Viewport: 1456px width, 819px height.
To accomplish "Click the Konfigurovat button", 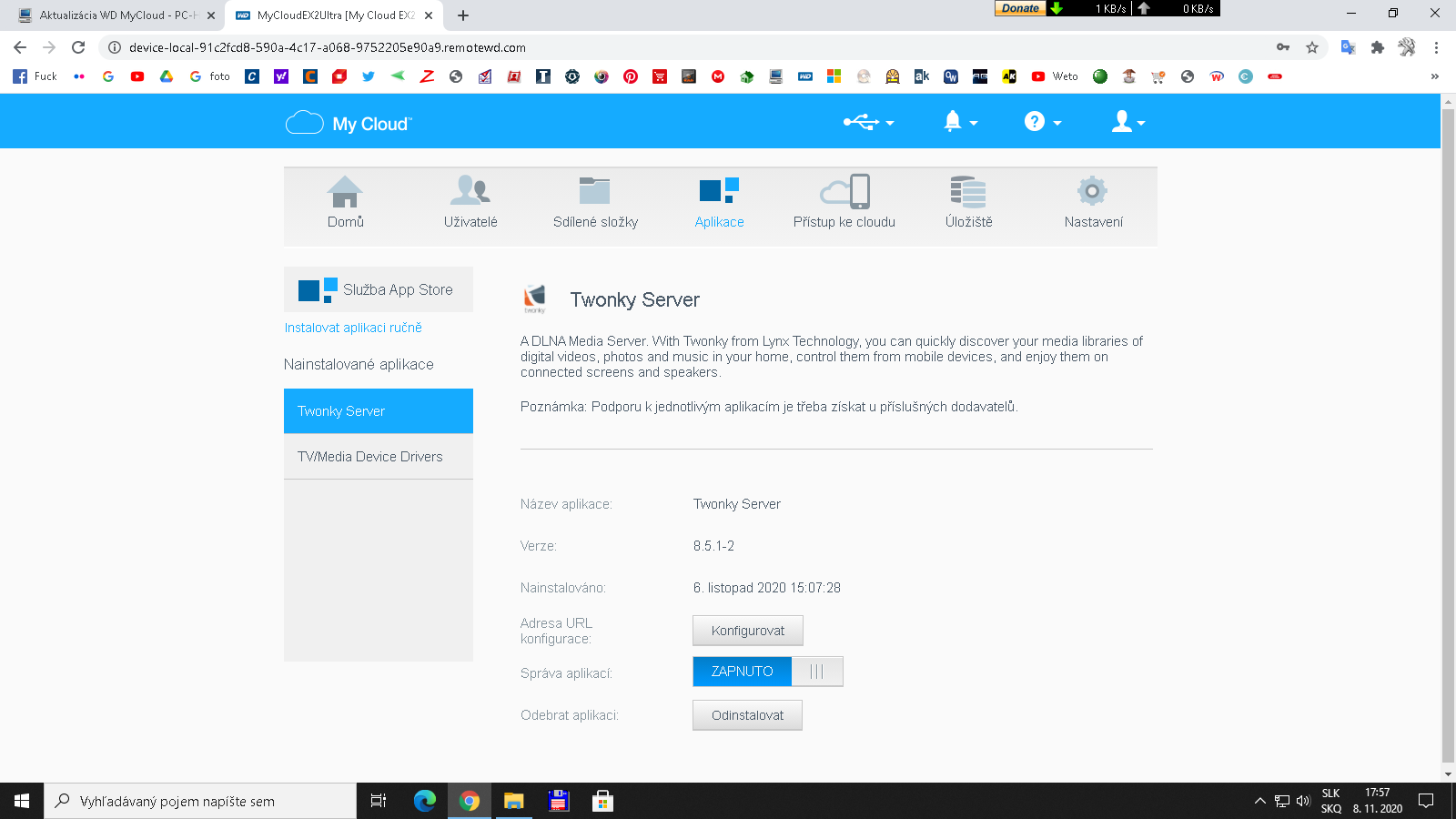I will click(x=748, y=631).
